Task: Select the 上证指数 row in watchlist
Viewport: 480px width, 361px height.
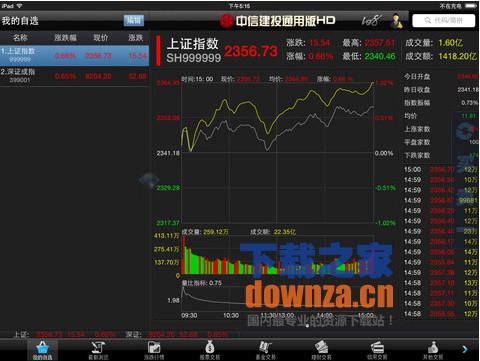Action: 74,55
